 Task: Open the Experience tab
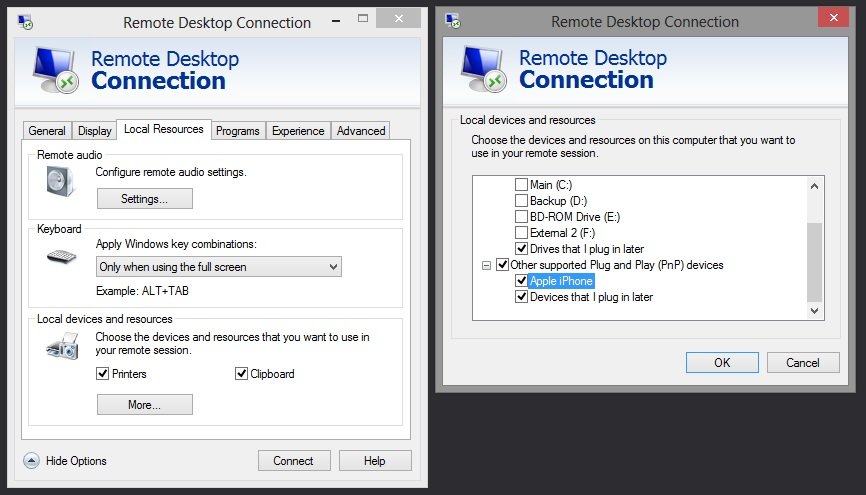(298, 131)
